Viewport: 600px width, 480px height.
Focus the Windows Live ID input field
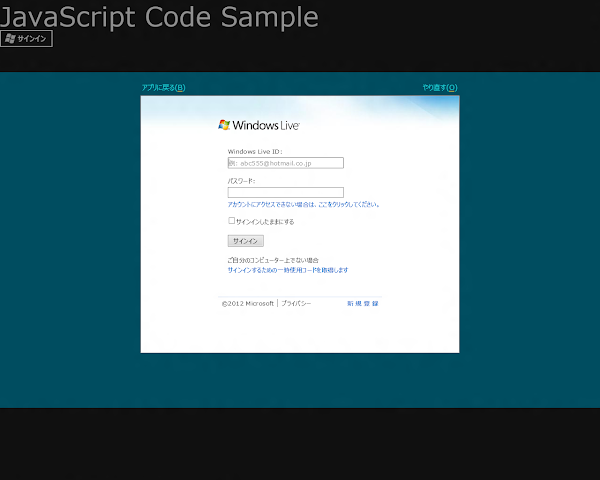(285, 163)
